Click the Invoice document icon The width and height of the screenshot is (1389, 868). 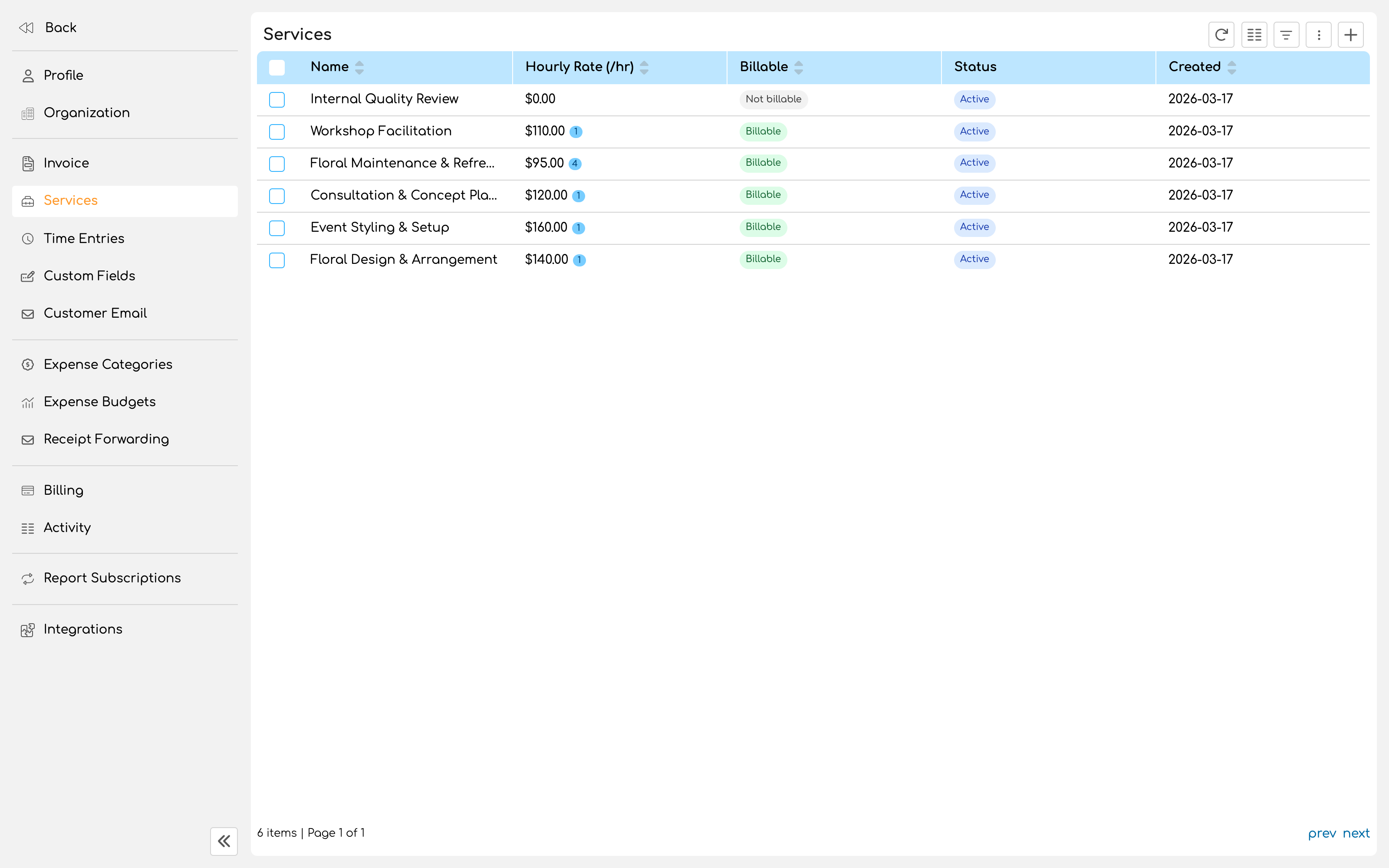27,163
